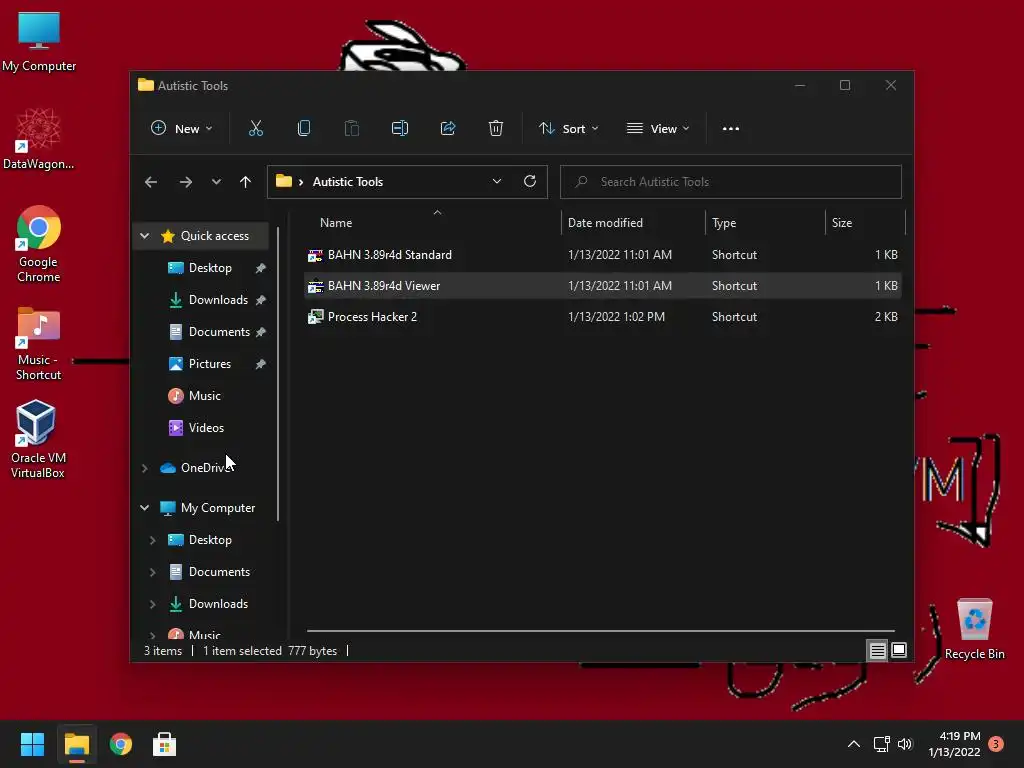Open Videos in Quick access

point(206,428)
